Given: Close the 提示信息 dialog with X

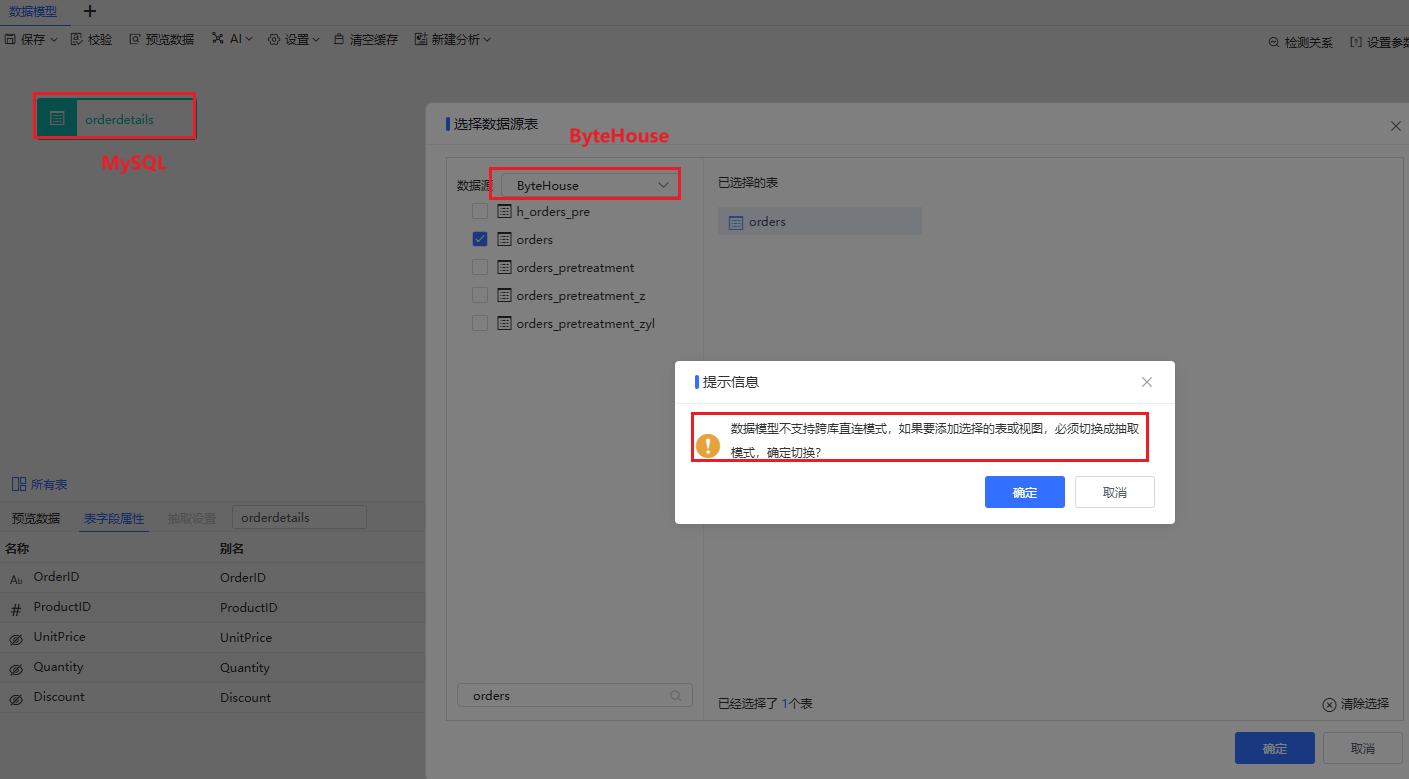Looking at the screenshot, I should [x=1147, y=382].
